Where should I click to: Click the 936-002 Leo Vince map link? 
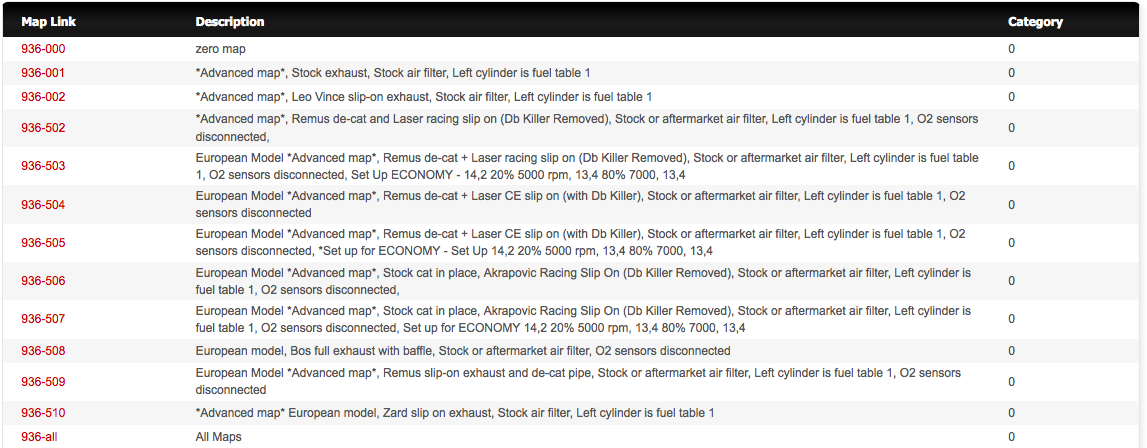click(43, 97)
